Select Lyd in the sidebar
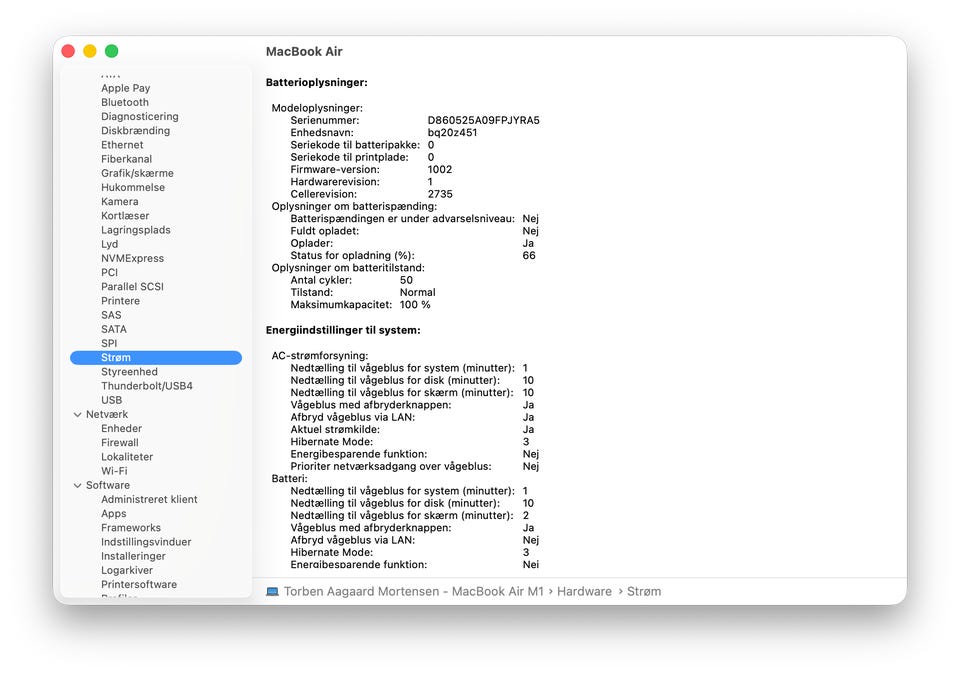Screen dimensions: 960x675 click(110, 244)
